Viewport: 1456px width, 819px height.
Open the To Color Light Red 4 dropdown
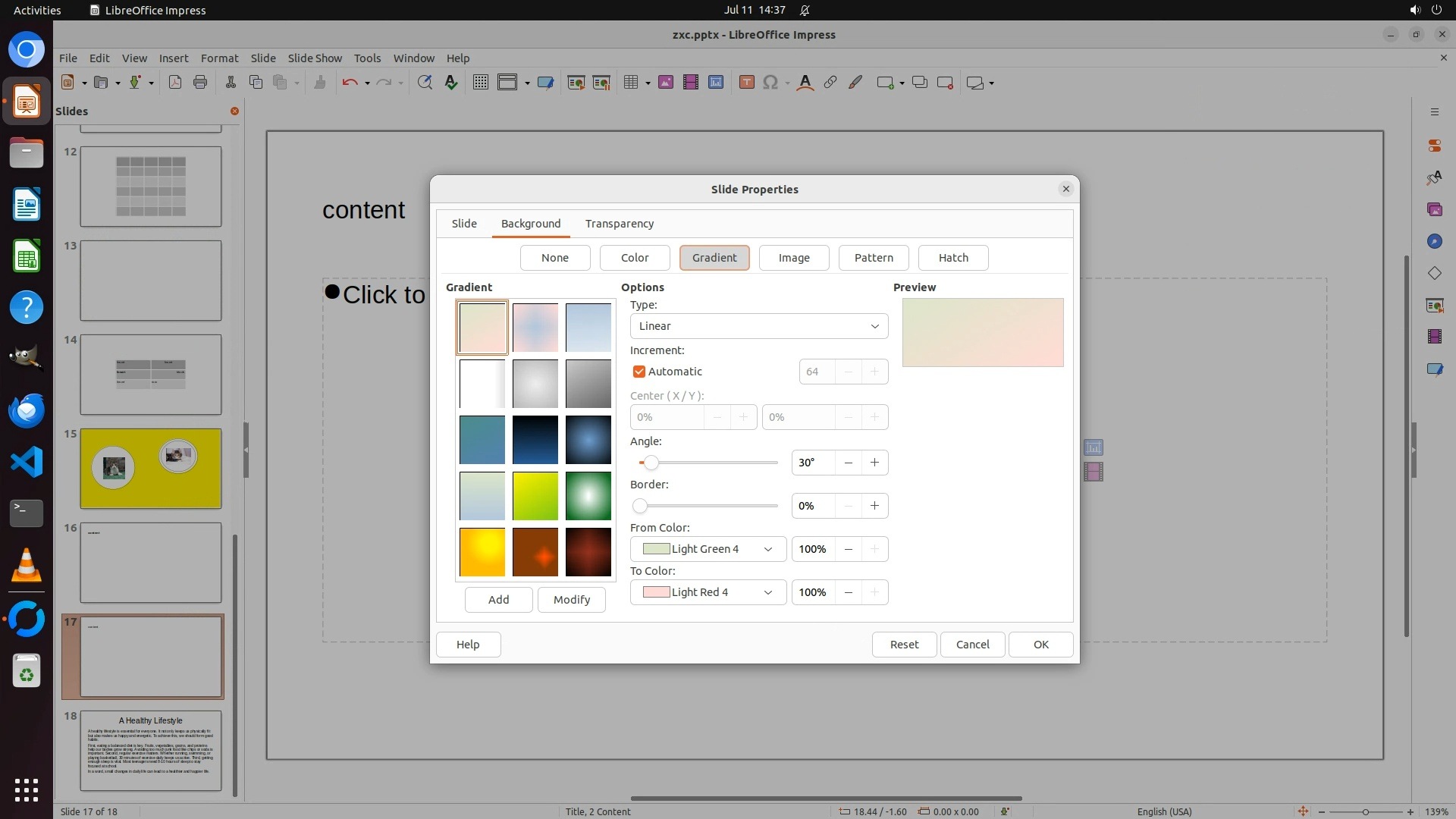(x=708, y=592)
